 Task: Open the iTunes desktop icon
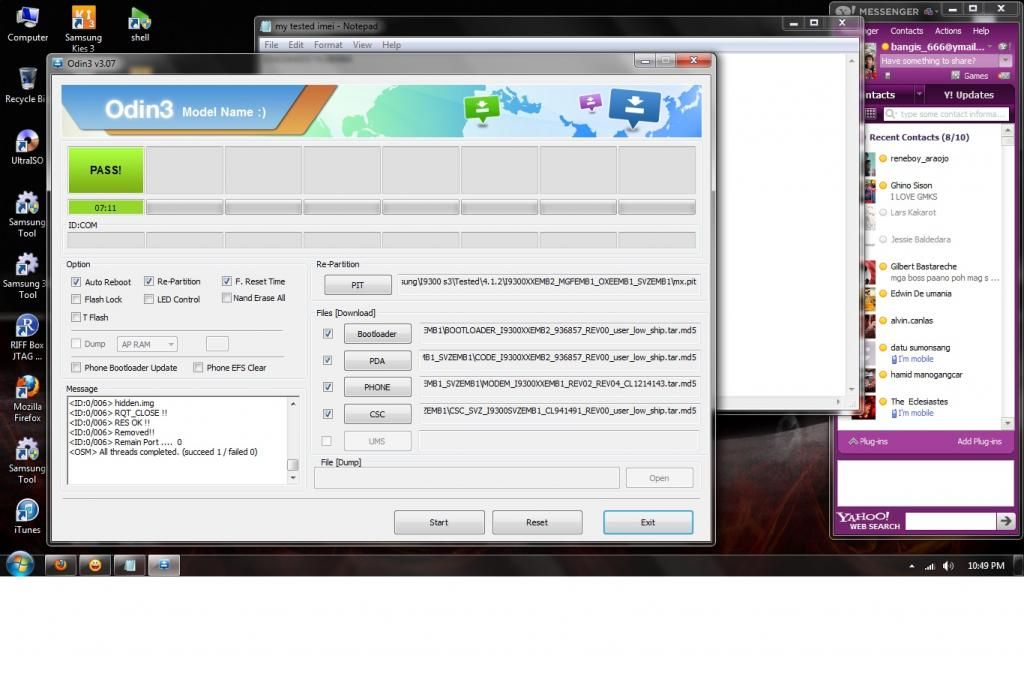27,511
